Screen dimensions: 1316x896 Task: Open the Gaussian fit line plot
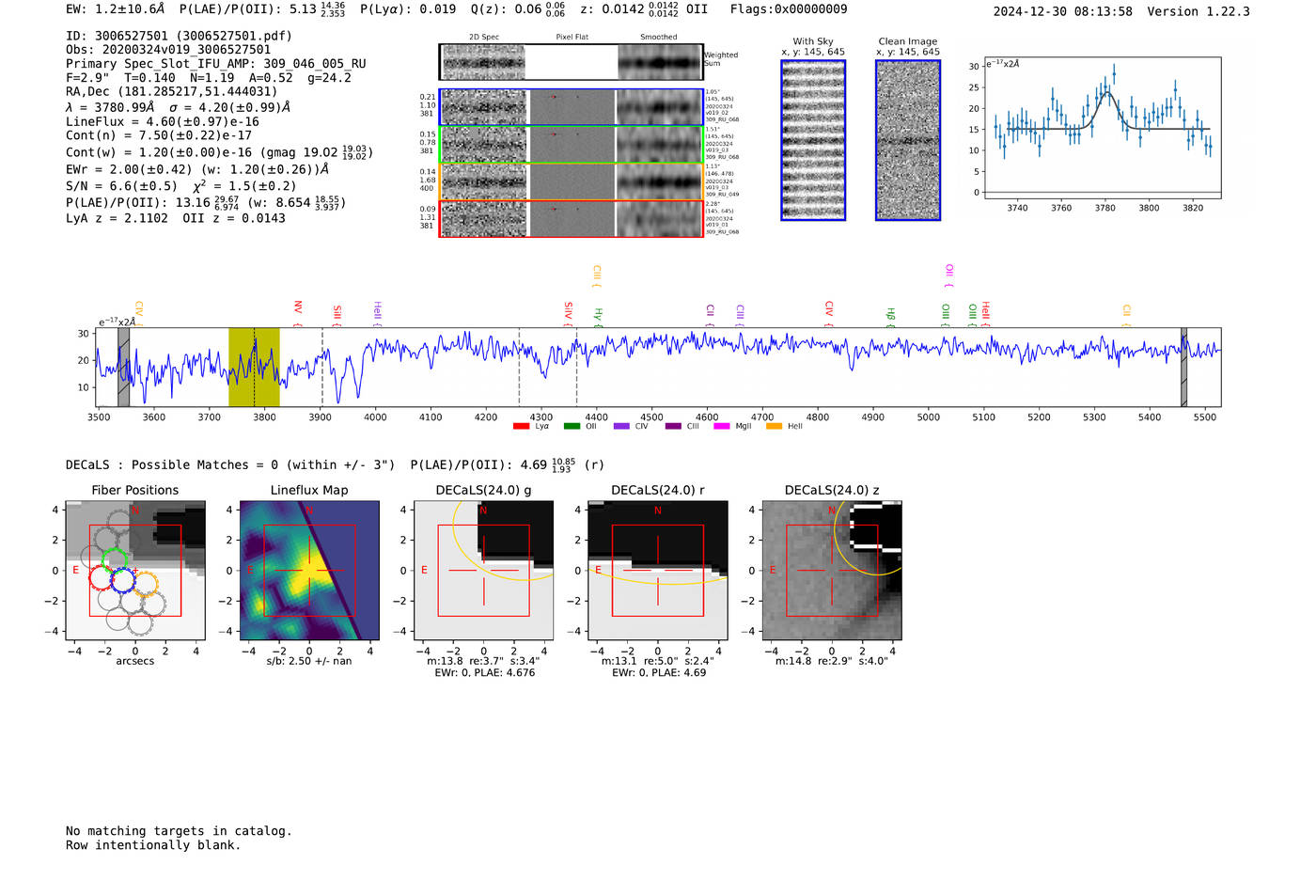pyautogui.click(x=1102, y=128)
